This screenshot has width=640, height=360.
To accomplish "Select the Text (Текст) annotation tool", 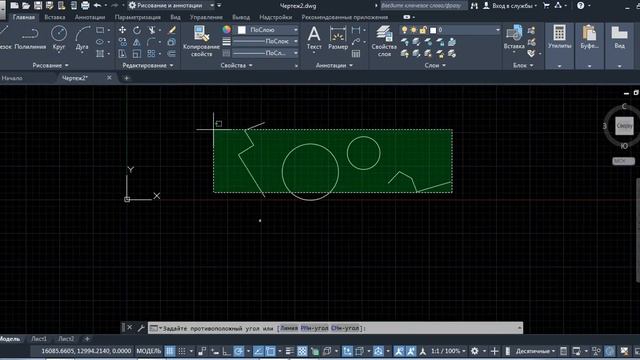I will coord(314,38).
